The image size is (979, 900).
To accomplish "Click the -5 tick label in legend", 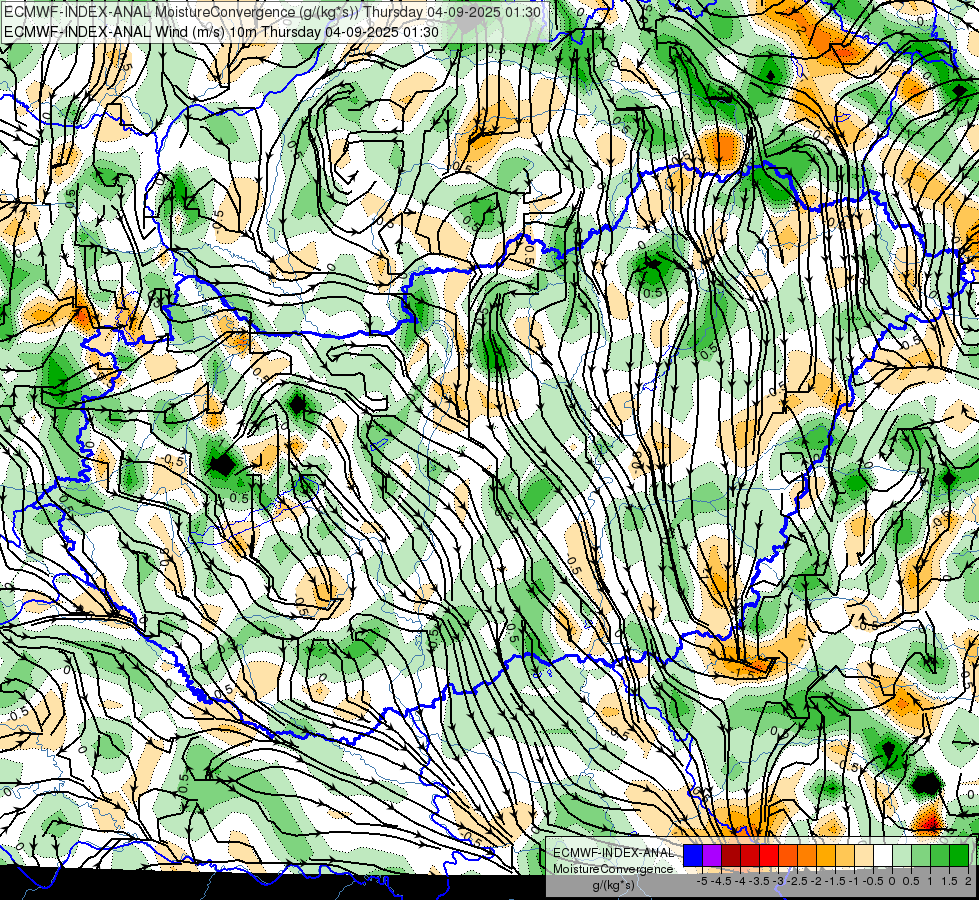I will click(702, 881).
